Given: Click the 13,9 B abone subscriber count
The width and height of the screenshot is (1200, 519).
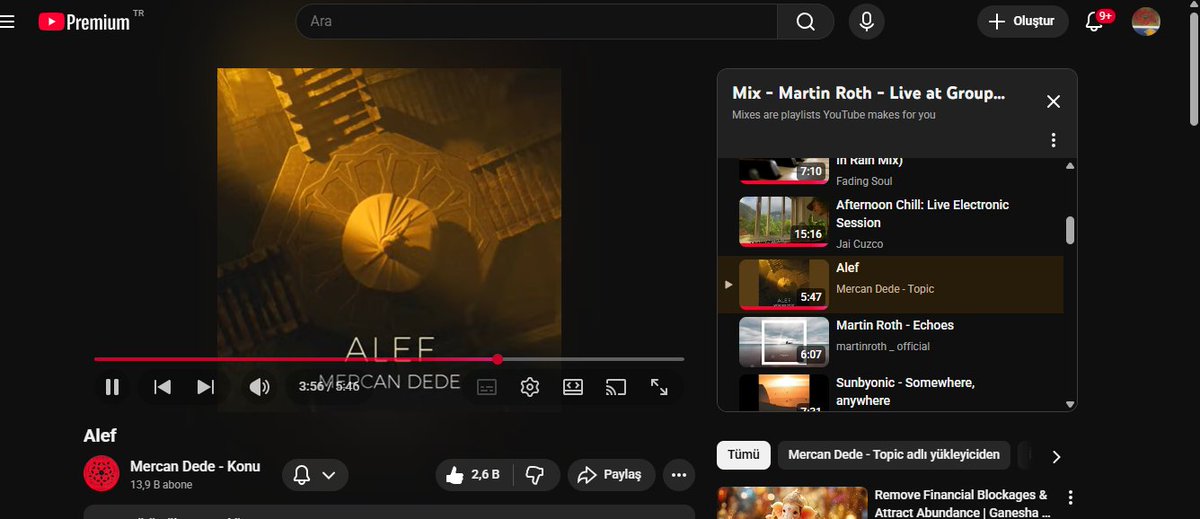Looking at the screenshot, I should [161, 485].
